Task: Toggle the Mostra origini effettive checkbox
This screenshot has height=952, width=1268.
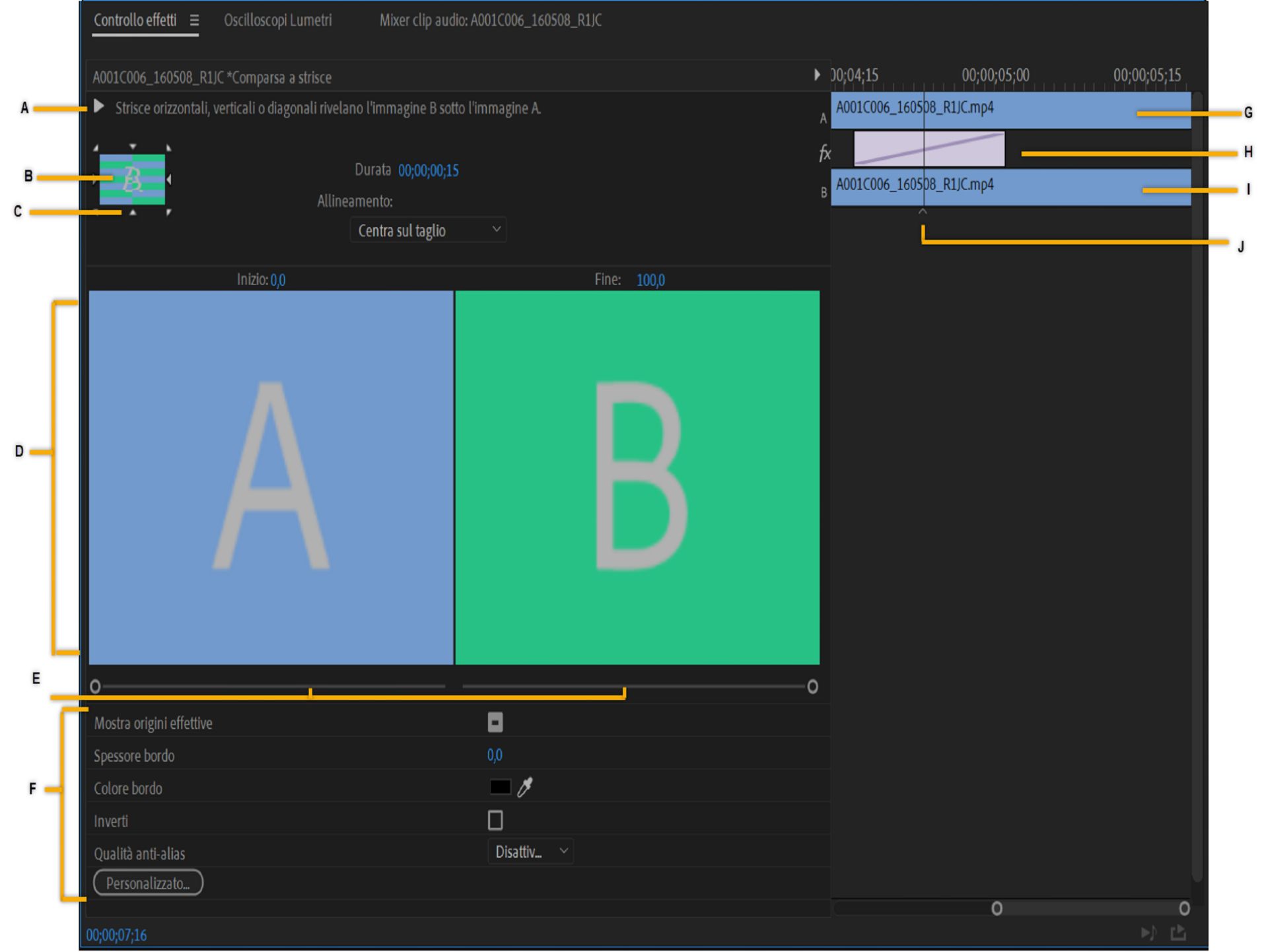Action: pos(495,722)
